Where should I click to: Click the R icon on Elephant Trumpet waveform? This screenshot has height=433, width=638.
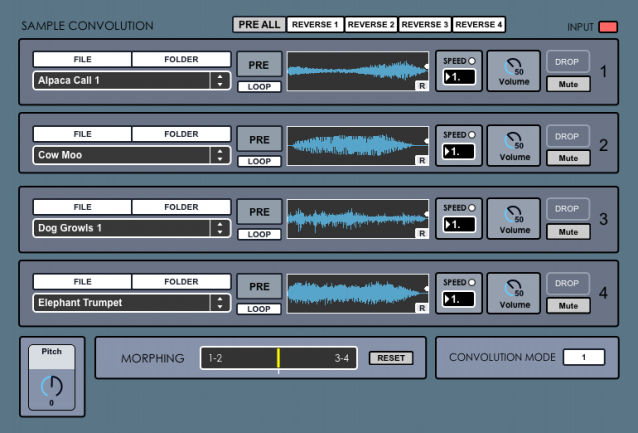(422, 308)
